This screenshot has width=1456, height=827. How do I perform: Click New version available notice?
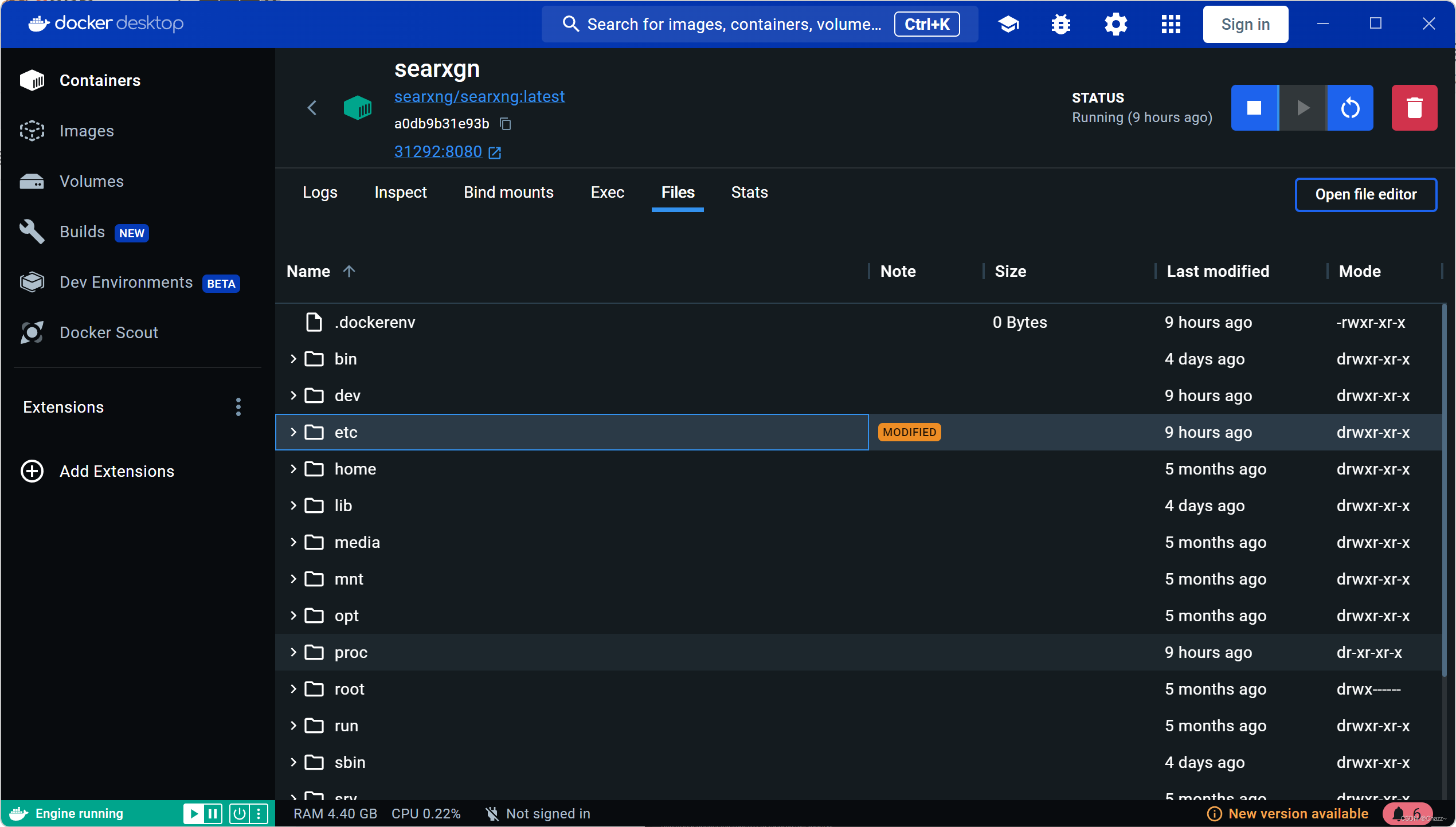tap(1287, 813)
